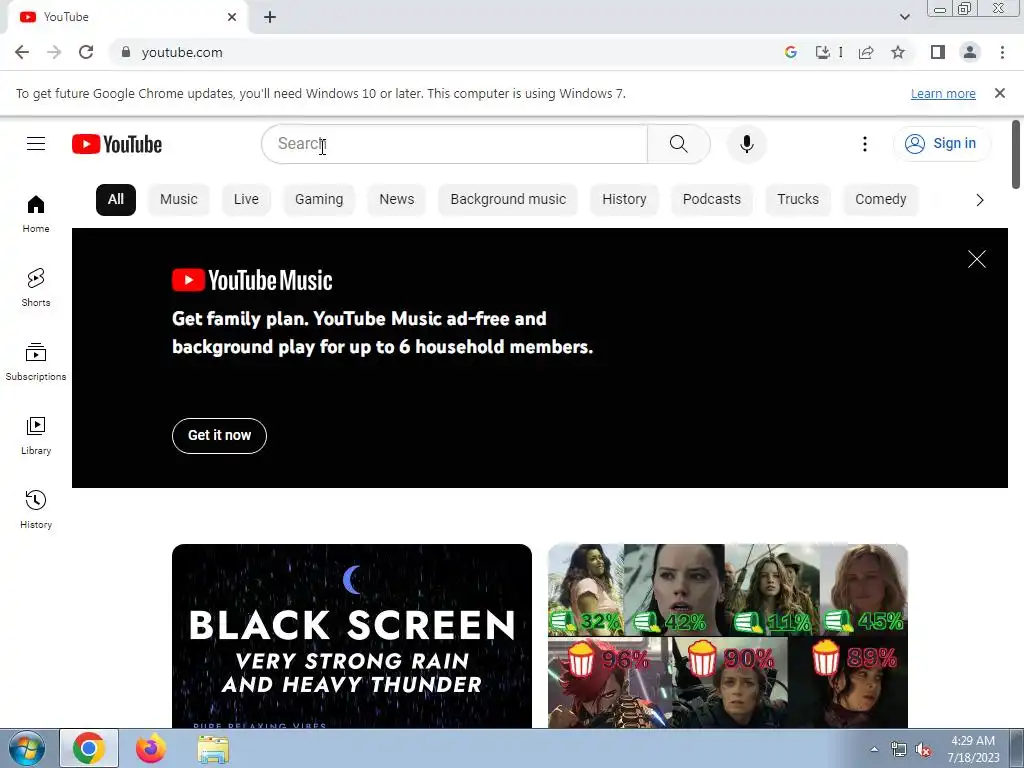Click Get it now button

[219, 436]
